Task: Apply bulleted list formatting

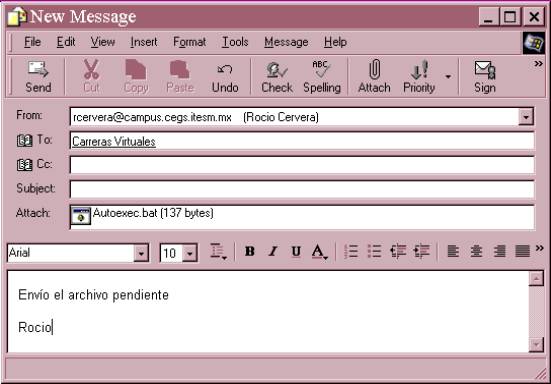Action: click(x=374, y=252)
